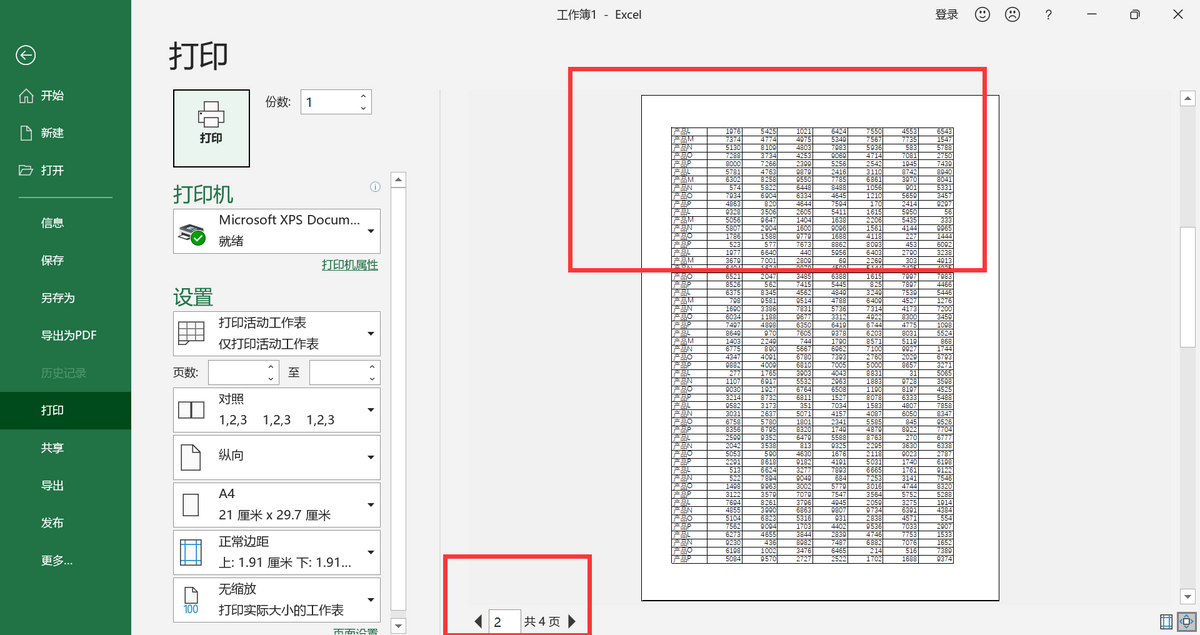Go back using the circled arrow icon

(x=26, y=56)
